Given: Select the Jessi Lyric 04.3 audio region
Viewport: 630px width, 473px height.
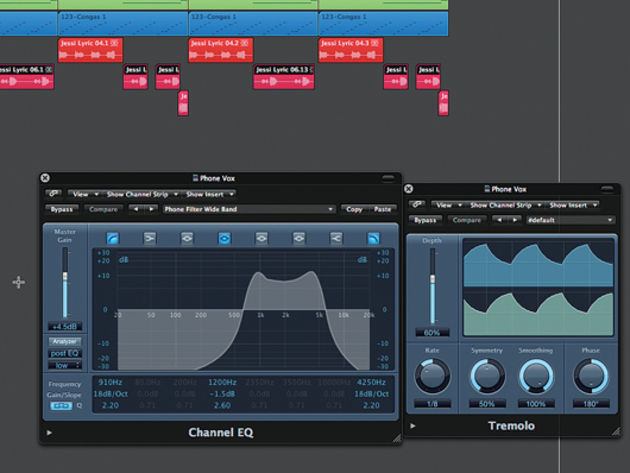Looking at the screenshot, I should pyautogui.click(x=351, y=50).
